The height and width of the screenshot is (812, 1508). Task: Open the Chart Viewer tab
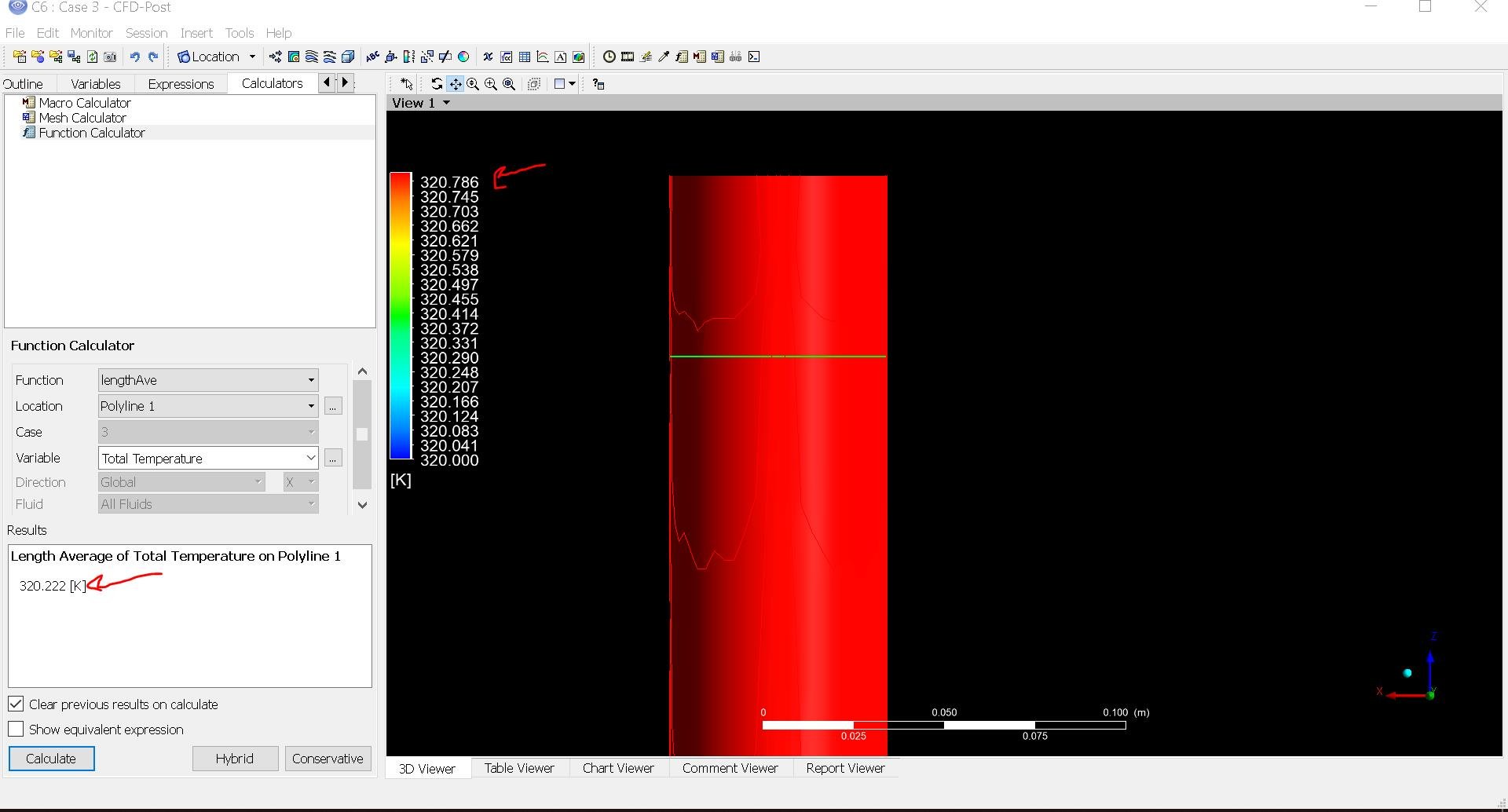618,768
